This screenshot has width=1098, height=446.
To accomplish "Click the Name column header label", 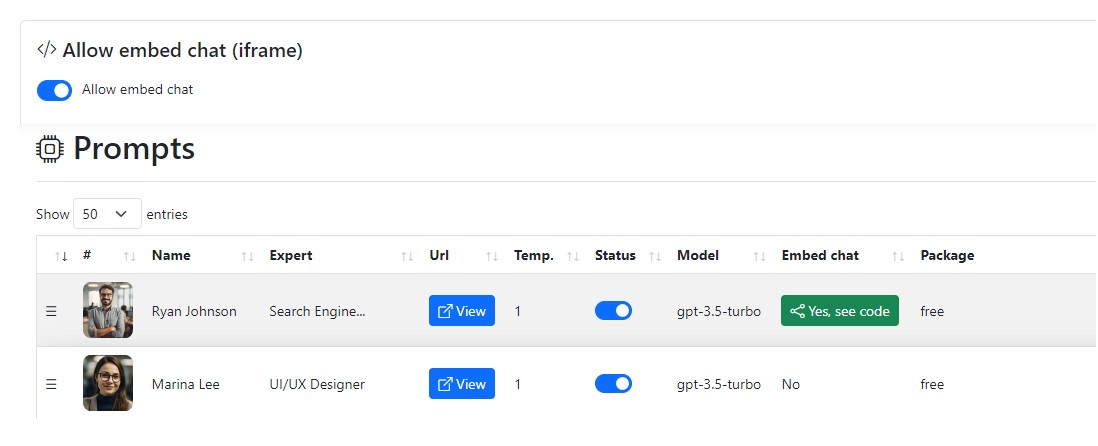I will pos(171,256).
